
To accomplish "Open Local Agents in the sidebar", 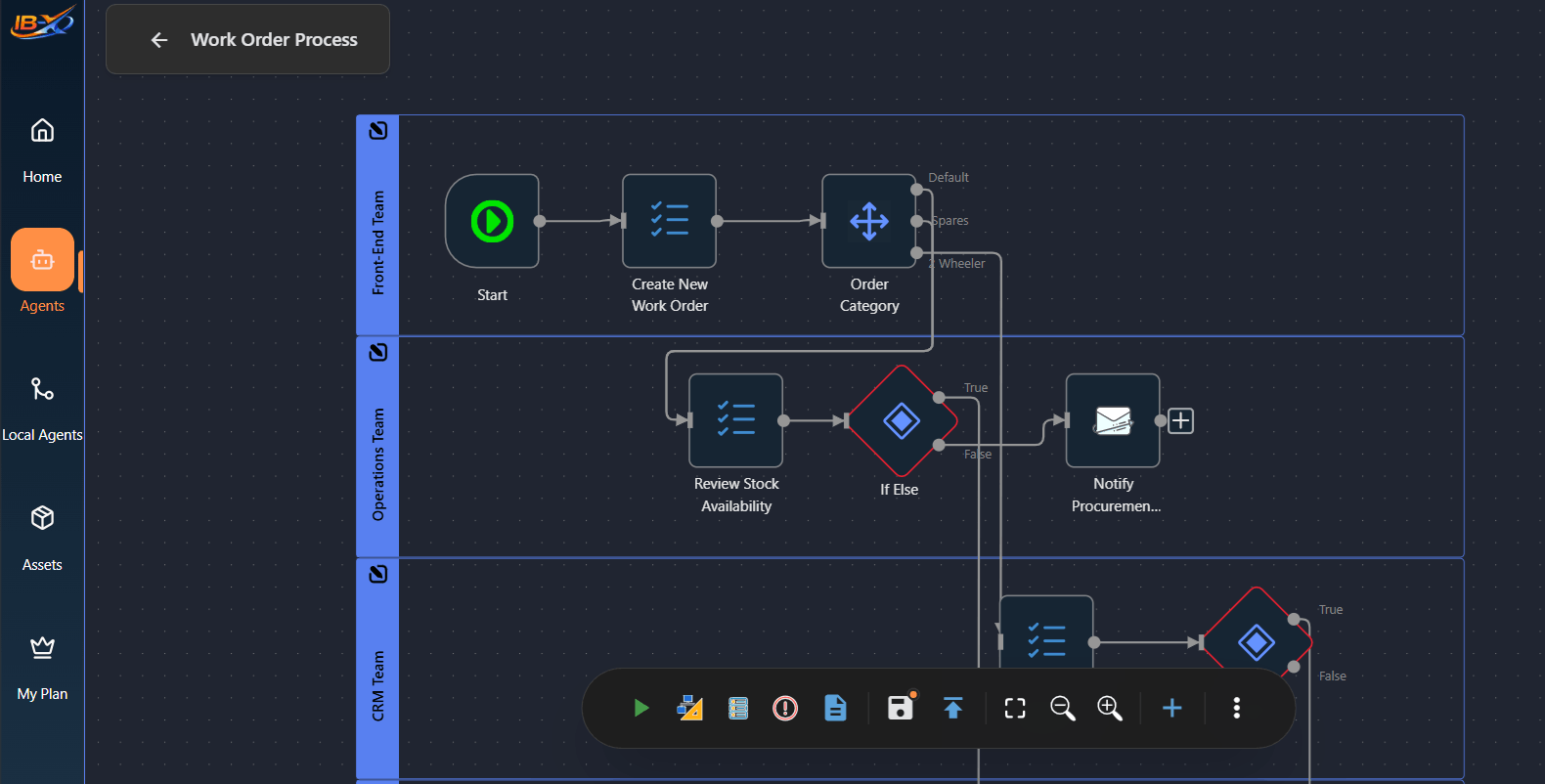I will pos(42,408).
